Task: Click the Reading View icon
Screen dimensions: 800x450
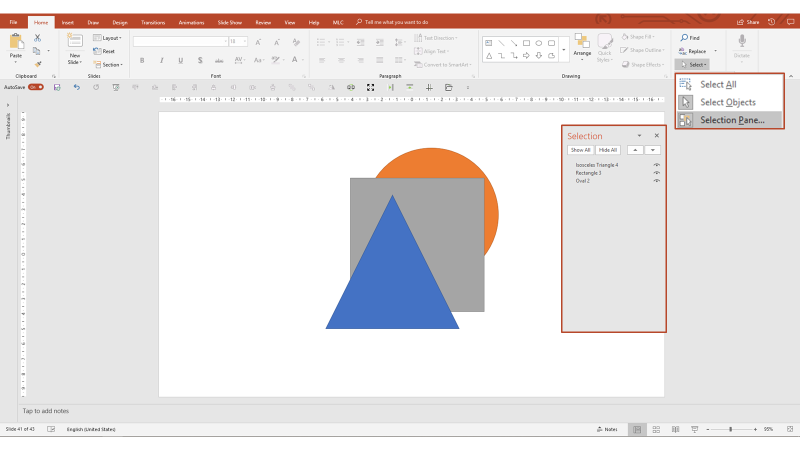Action: [676, 430]
